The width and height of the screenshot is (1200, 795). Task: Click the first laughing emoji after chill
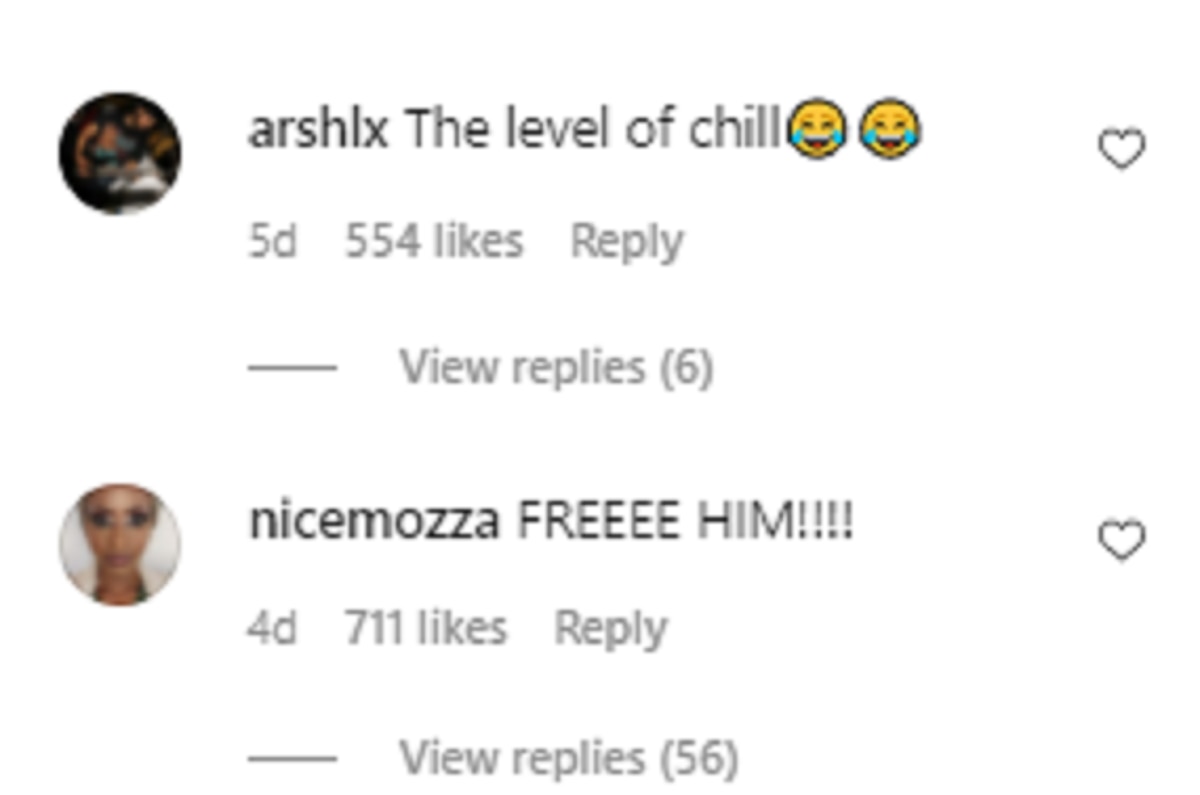tap(817, 131)
